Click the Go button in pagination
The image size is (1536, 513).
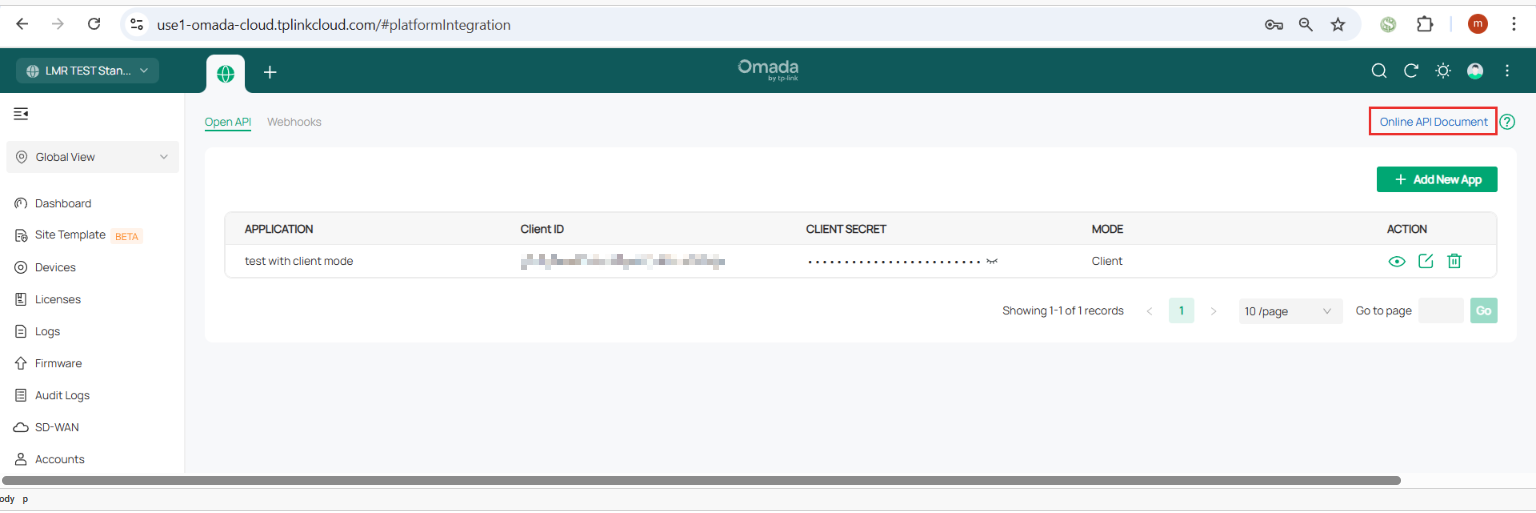(1484, 311)
